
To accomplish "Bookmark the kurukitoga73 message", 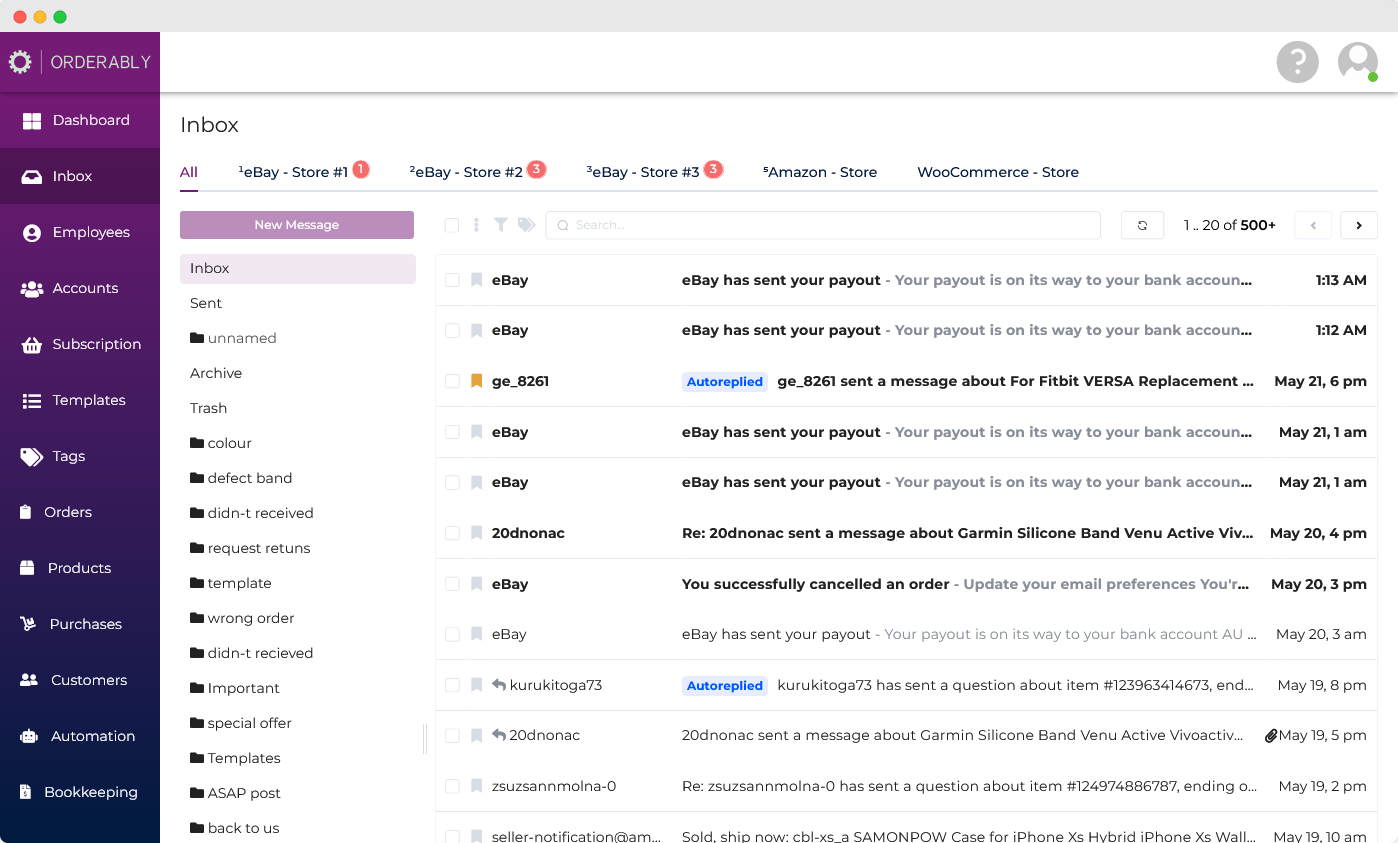I will pos(477,685).
